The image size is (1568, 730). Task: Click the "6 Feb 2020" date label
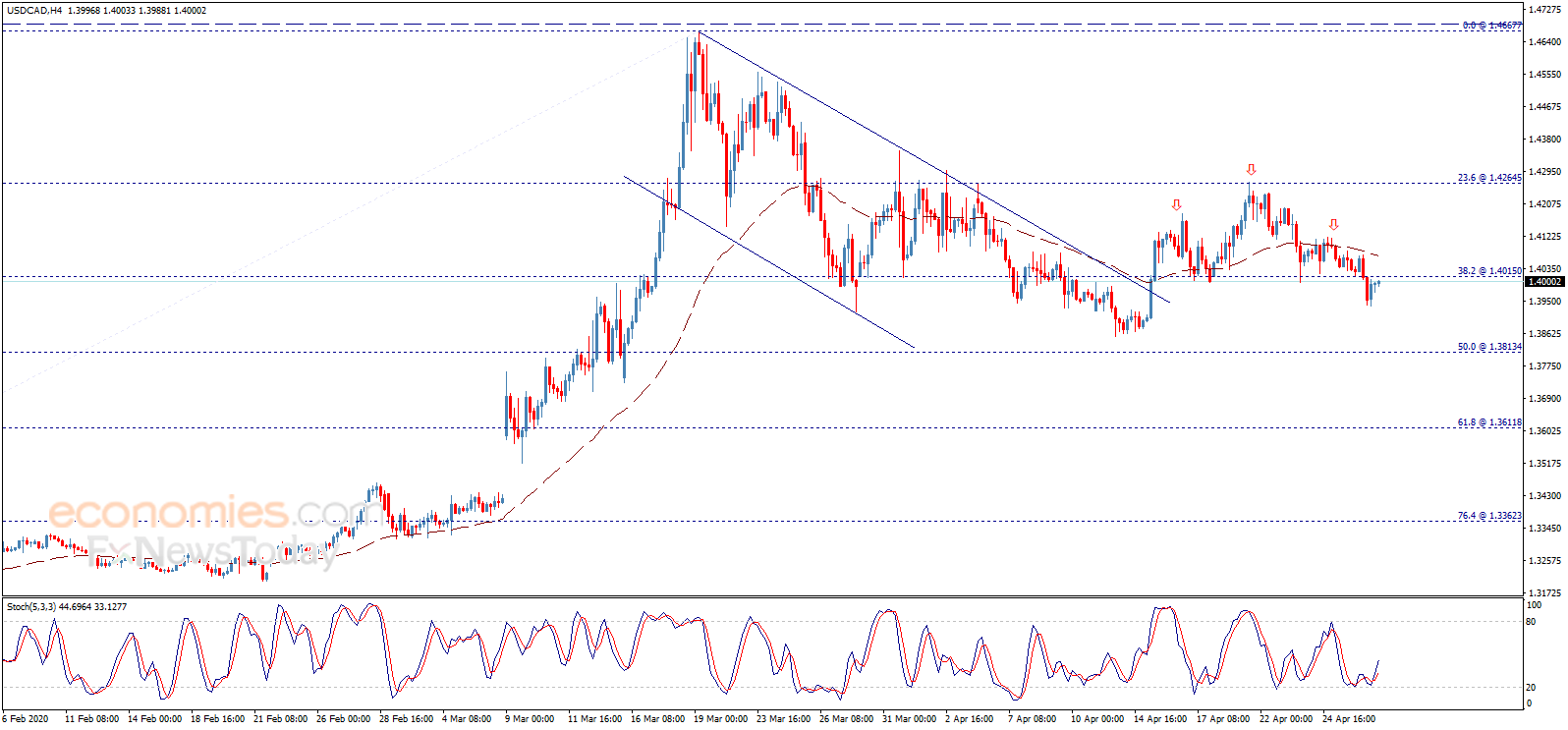coord(26,719)
